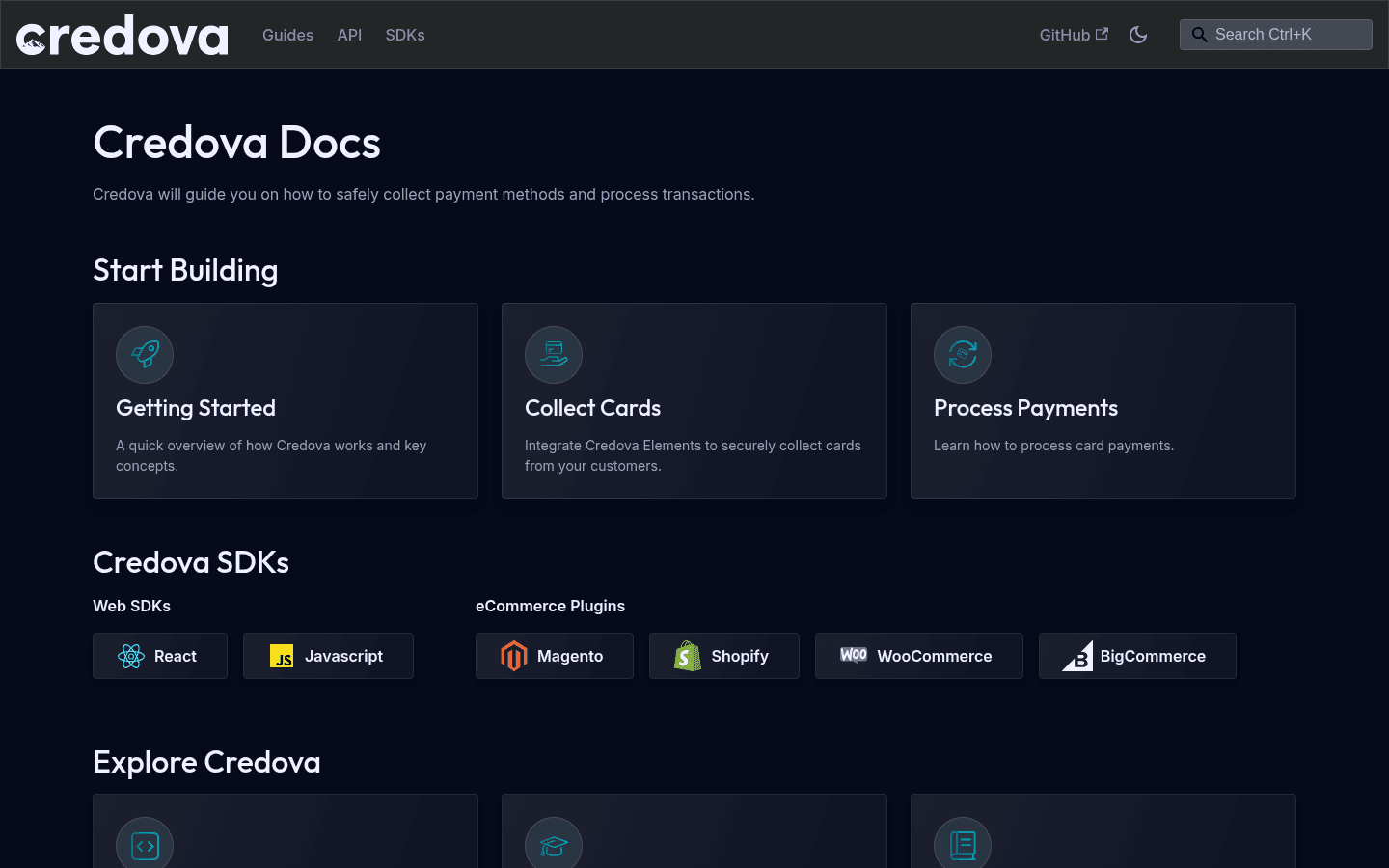
Task: Click the code brackets icon under Explore Credova
Action: pyautogui.click(x=145, y=846)
